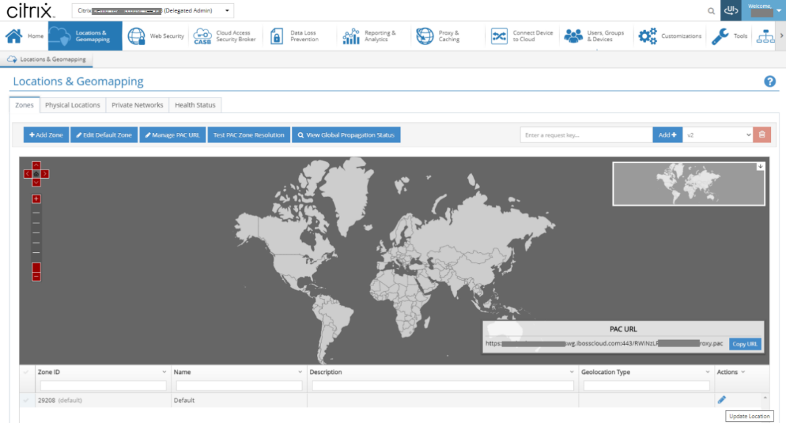Zoom out the map with minus
786x424 pixels.
pyautogui.click(x=36, y=277)
